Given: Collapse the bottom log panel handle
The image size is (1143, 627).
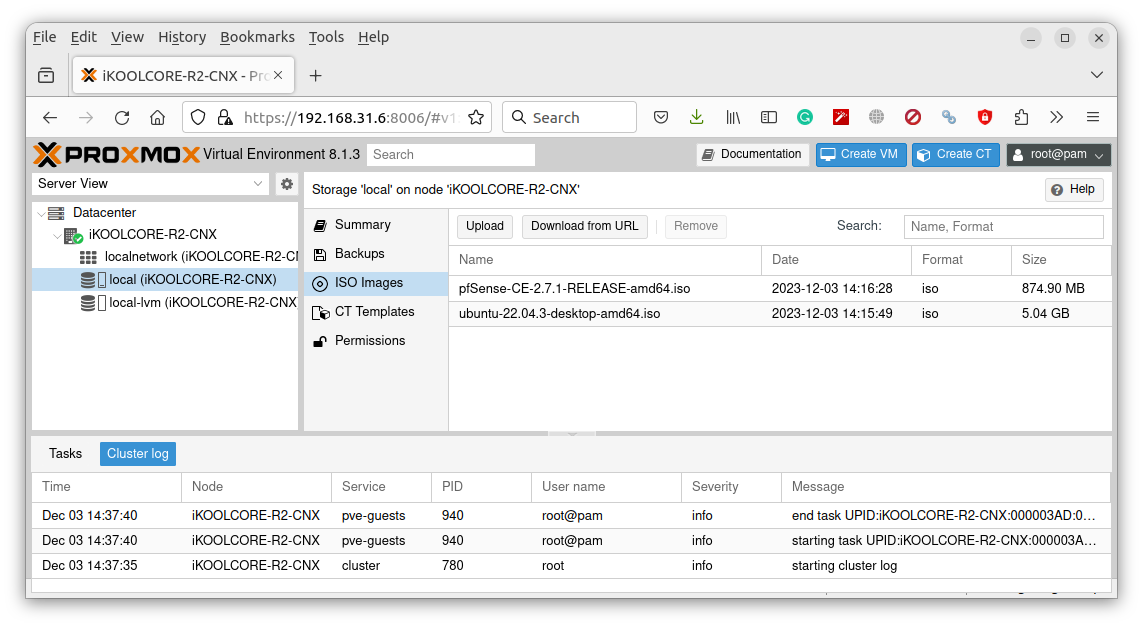Looking at the screenshot, I should tap(572, 434).
